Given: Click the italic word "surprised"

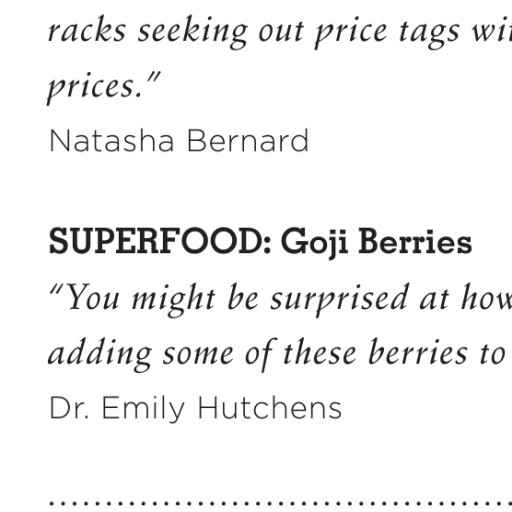Looking at the screenshot, I should coord(339,299).
